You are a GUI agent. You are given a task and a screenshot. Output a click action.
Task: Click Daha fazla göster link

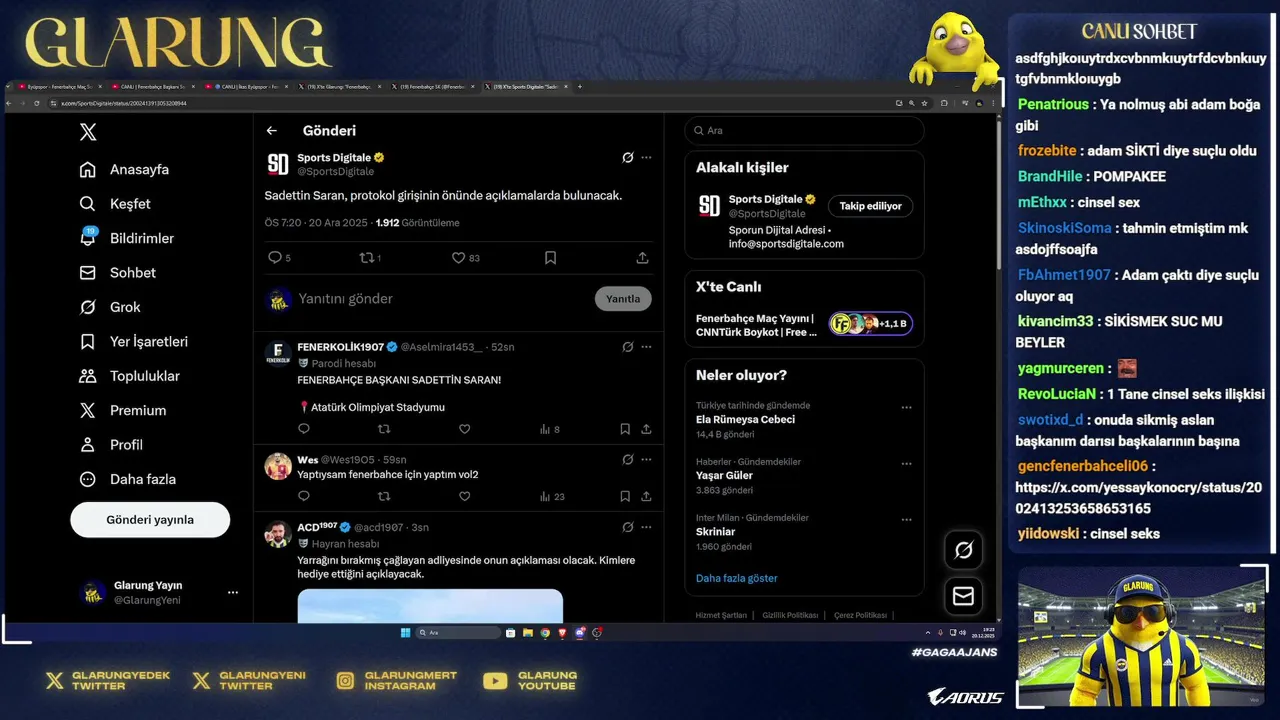click(x=736, y=578)
